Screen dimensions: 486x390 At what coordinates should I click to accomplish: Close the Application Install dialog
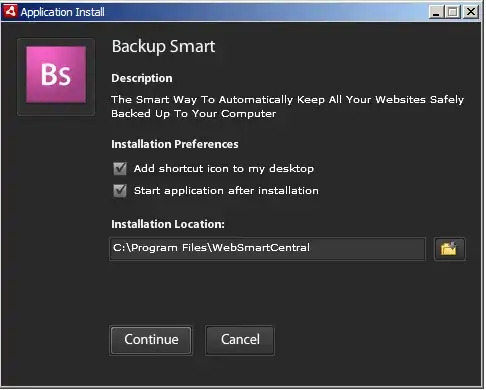pos(471,12)
